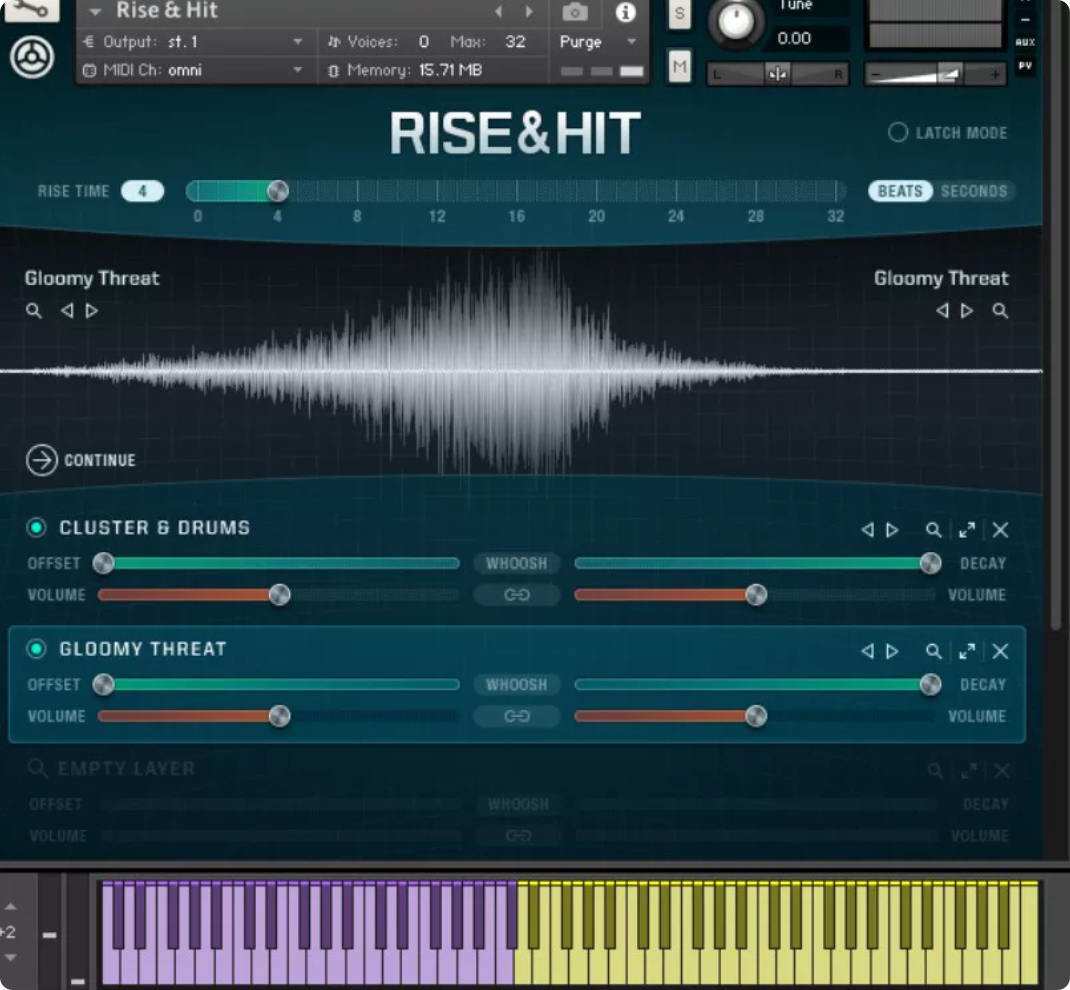
Task: Next preset arrow in Cluster & Drums layer
Action: click(x=892, y=530)
